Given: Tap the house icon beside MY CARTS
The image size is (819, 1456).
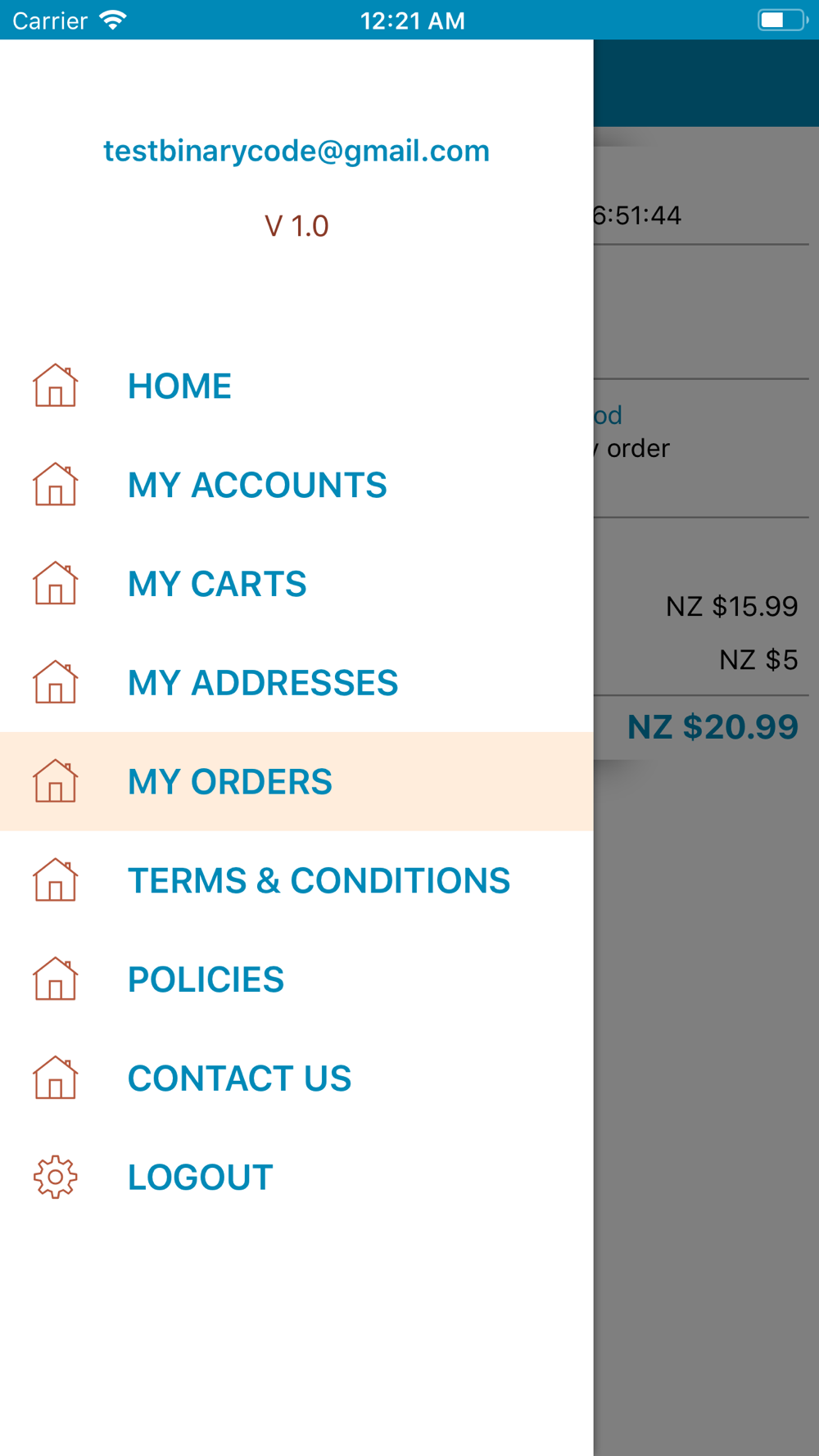Looking at the screenshot, I should 55,584.
